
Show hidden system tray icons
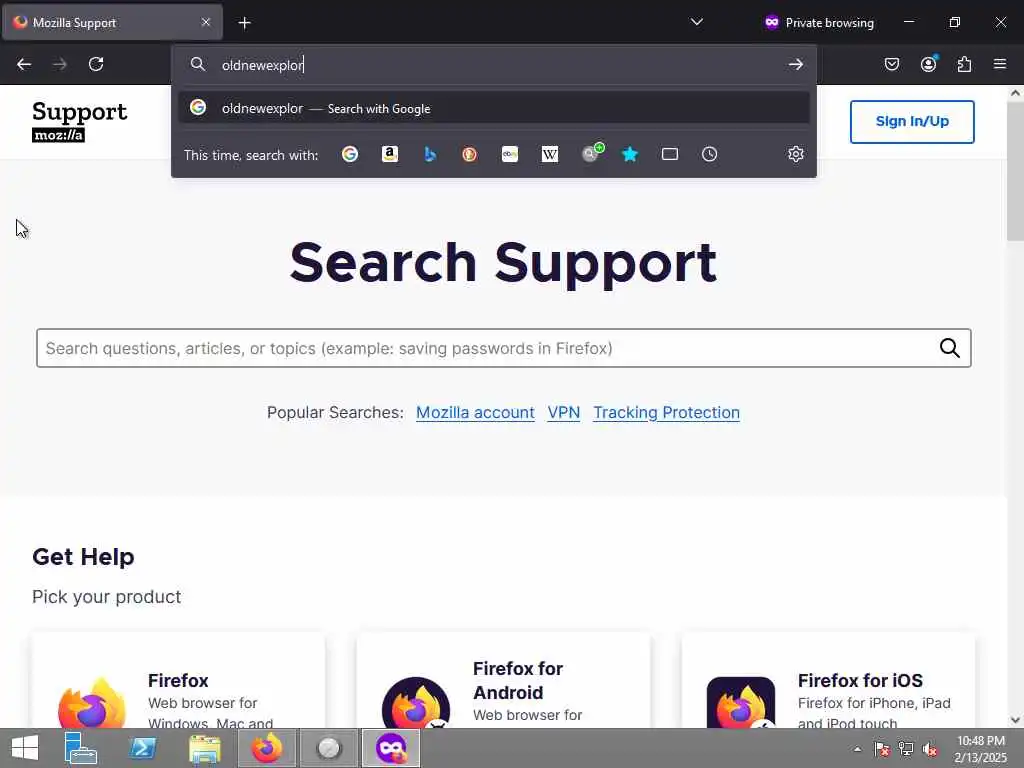tap(857, 749)
